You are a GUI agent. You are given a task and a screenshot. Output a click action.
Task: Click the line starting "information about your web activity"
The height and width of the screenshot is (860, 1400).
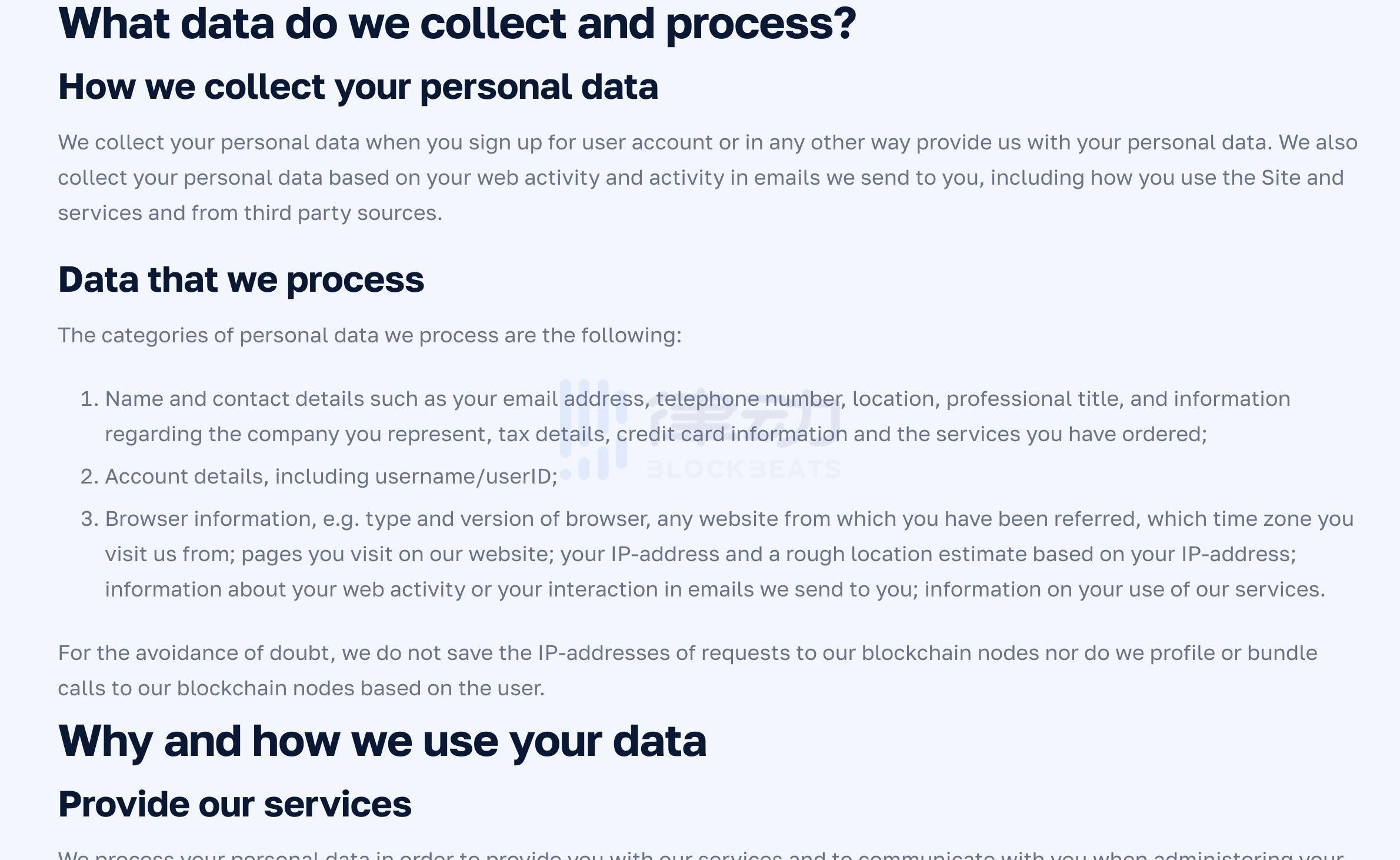click(x=715, y=589)
